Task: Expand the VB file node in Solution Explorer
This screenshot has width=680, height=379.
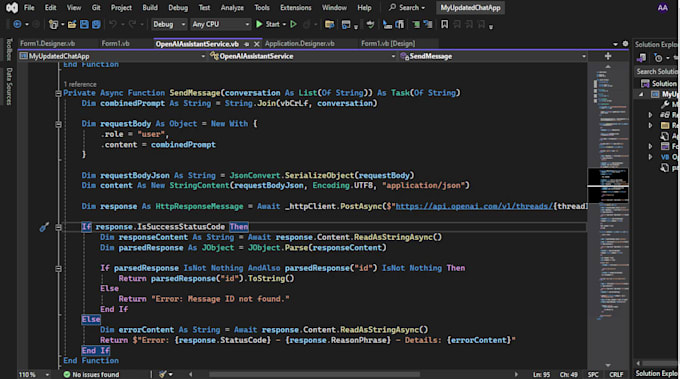Action: coord(650,157)
